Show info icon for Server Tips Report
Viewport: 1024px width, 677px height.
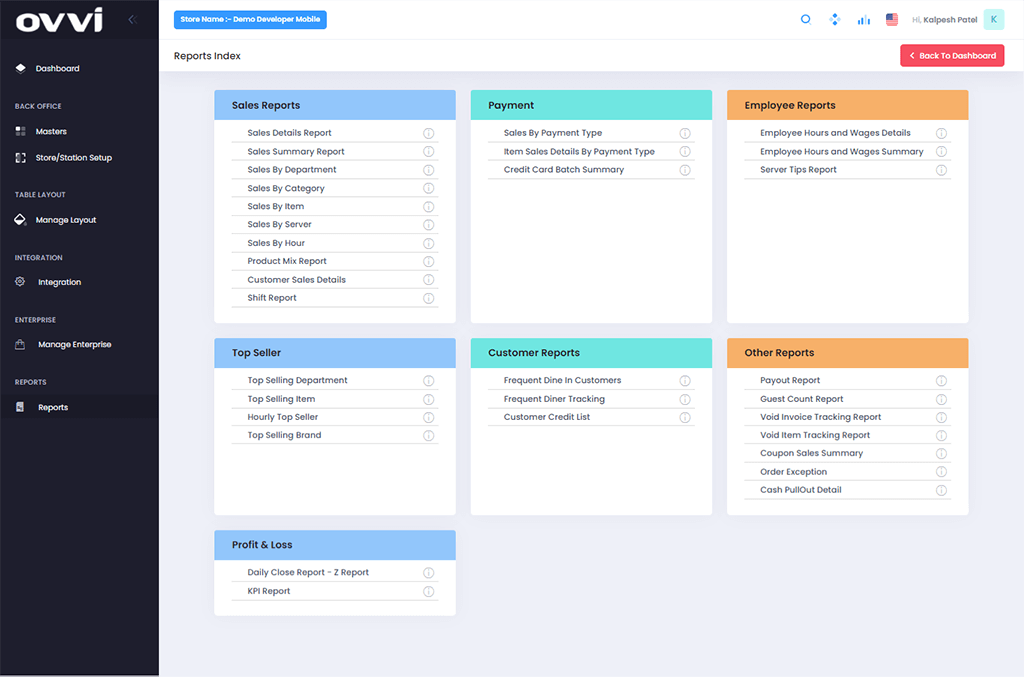pyautogui.click(x=941, y=170)
